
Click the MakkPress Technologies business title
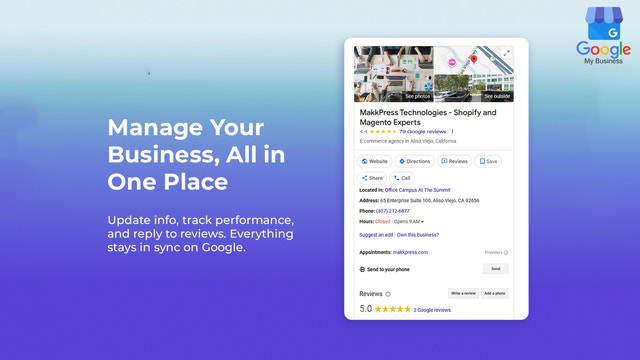[x=428, y=117]
